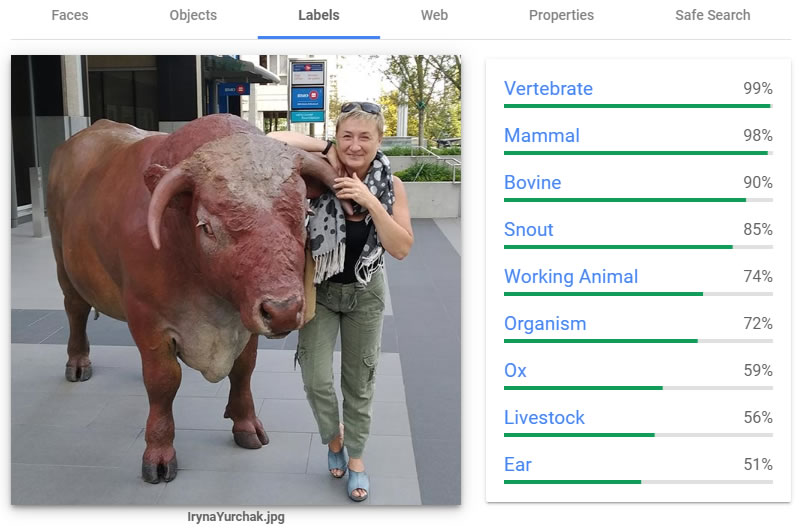Open the Objects tab
This screenshot has width=799, height=531.
193,15
